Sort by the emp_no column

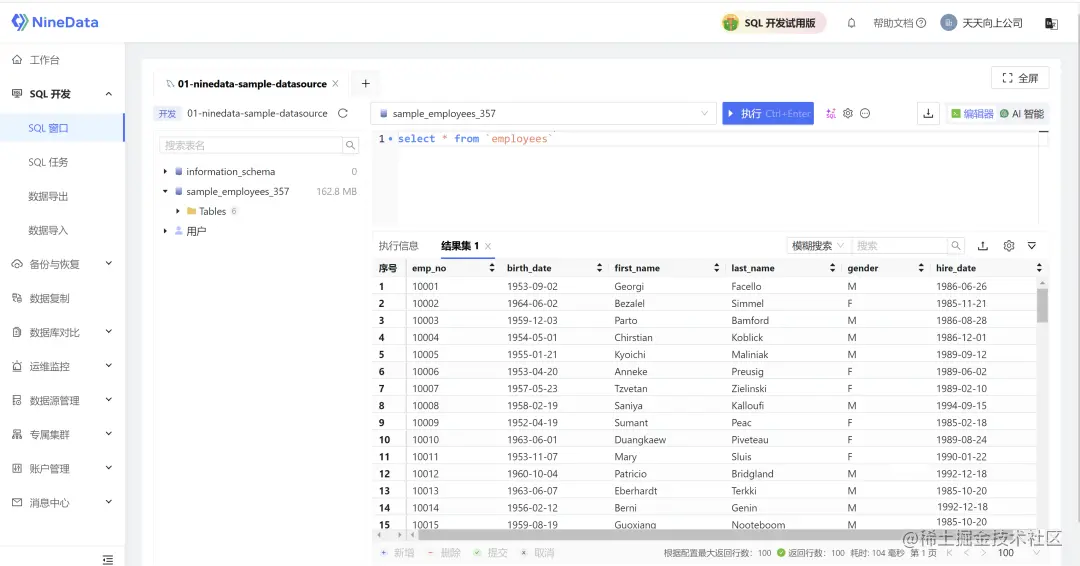492,268
